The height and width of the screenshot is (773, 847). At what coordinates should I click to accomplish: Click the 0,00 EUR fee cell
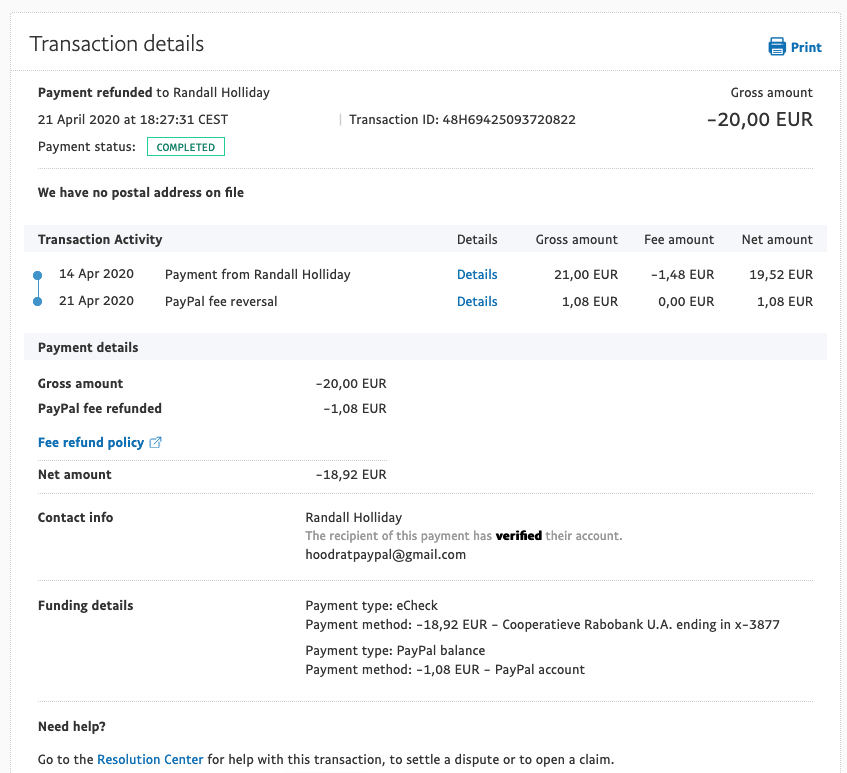pyautogui.click(x=686, y=301)
